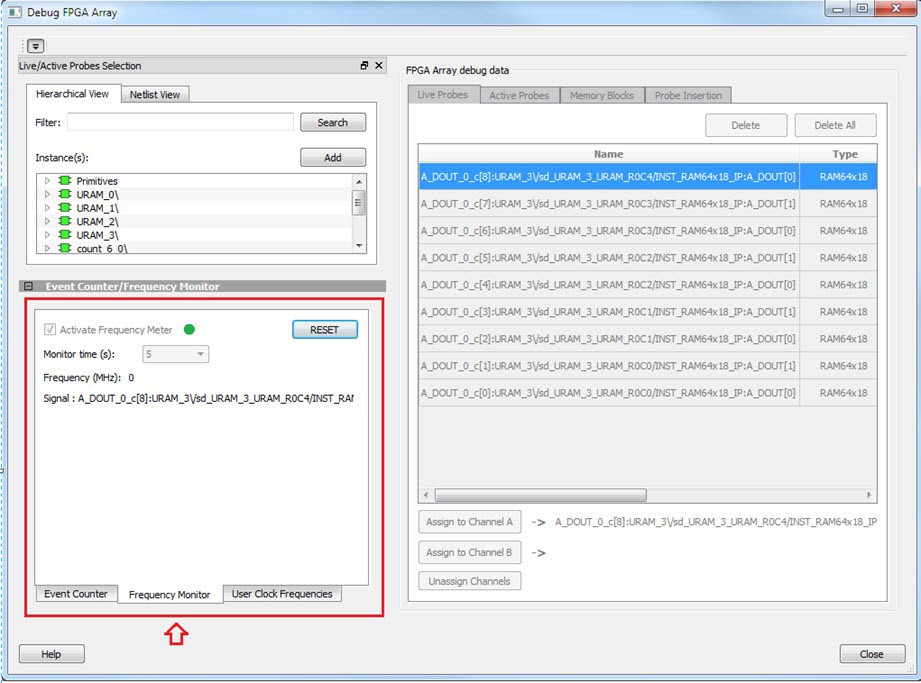Expand the URAM_2 tree node
The height and width of the screenshot is (683, 921).
(x=46, y=221)
